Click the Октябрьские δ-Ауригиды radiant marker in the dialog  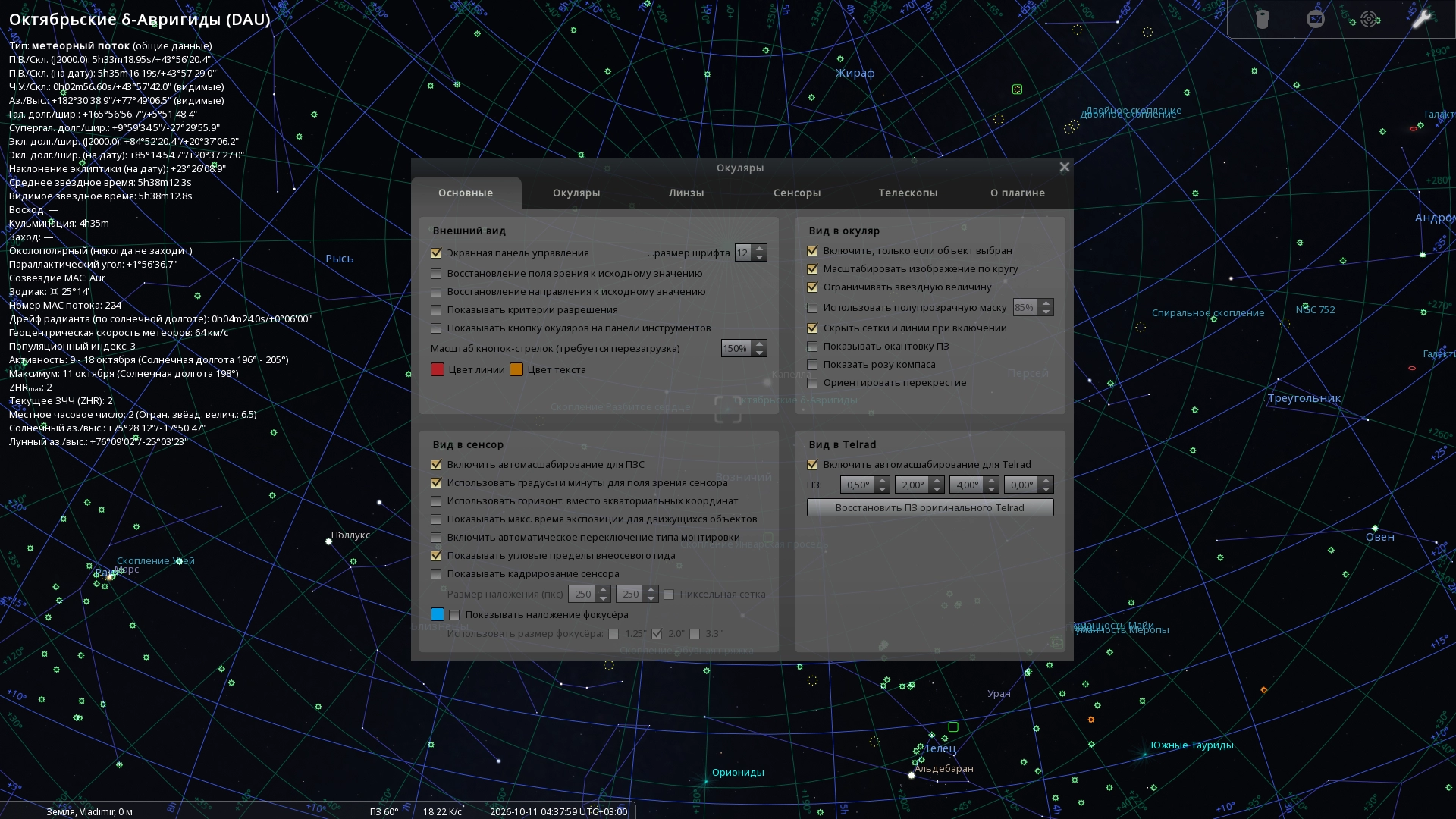pyautogui.click(x=727, y=409)
